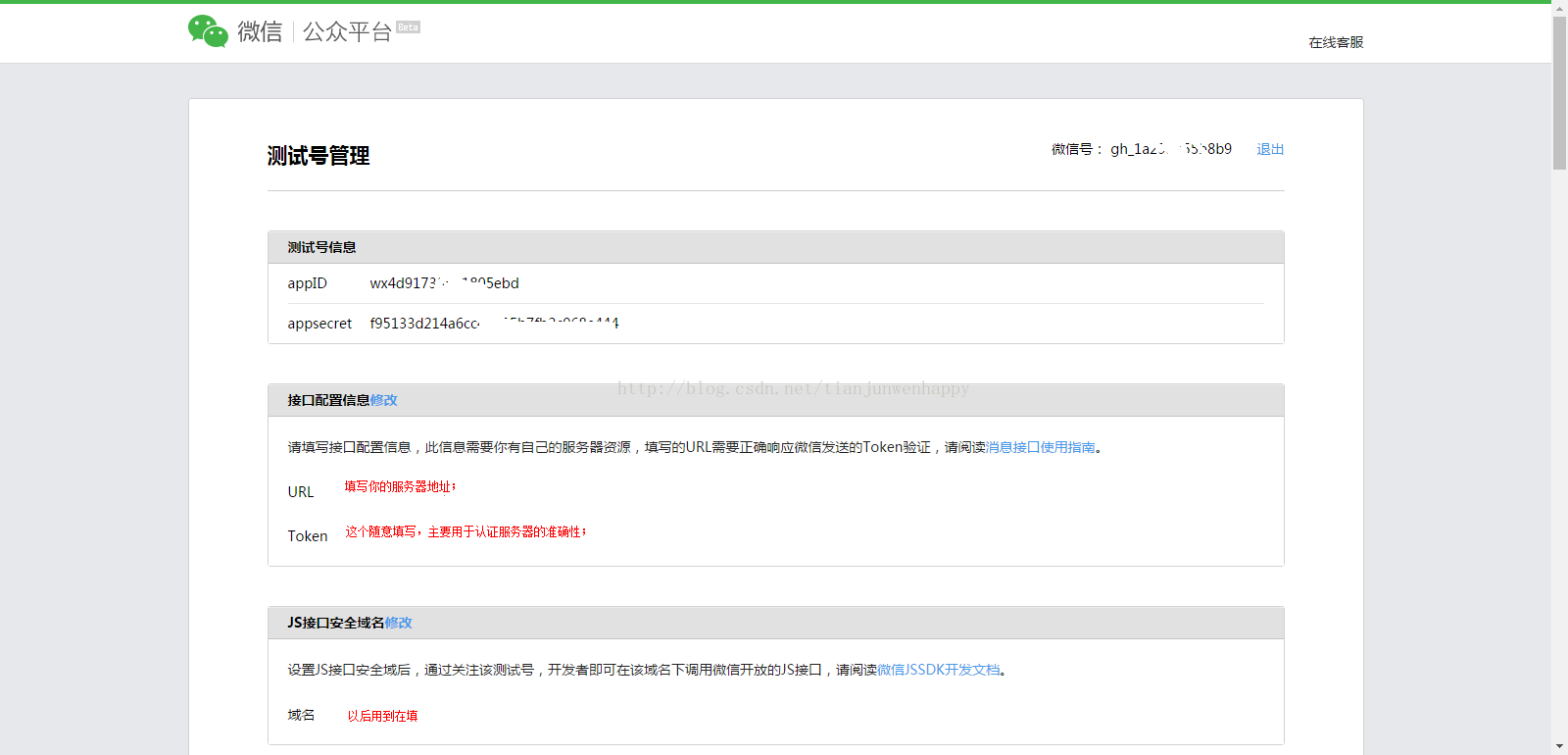Screen dimensions: 1568x755
Task: Click the red 以后用到在填 note
Action: pos(382,716)
